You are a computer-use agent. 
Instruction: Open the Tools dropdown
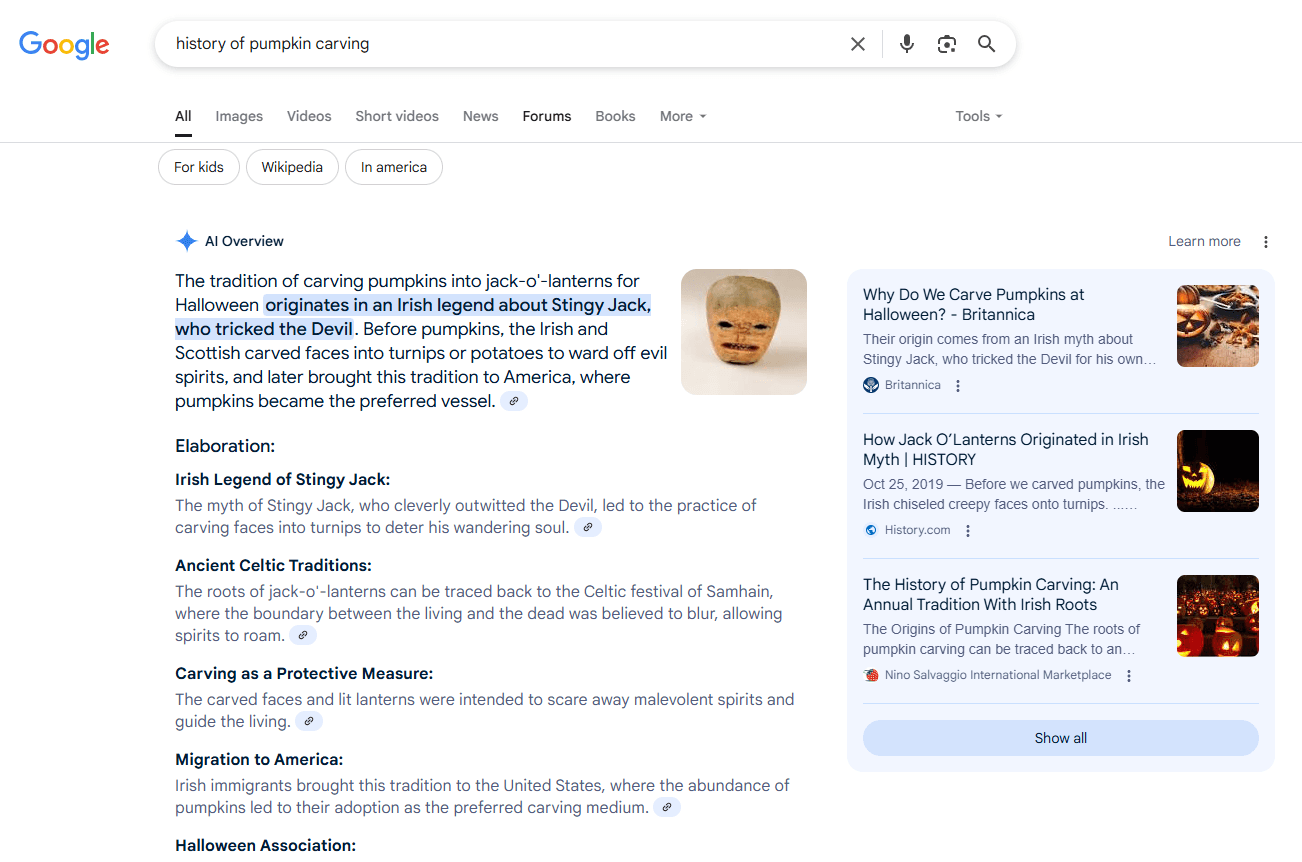click(978, 116)
